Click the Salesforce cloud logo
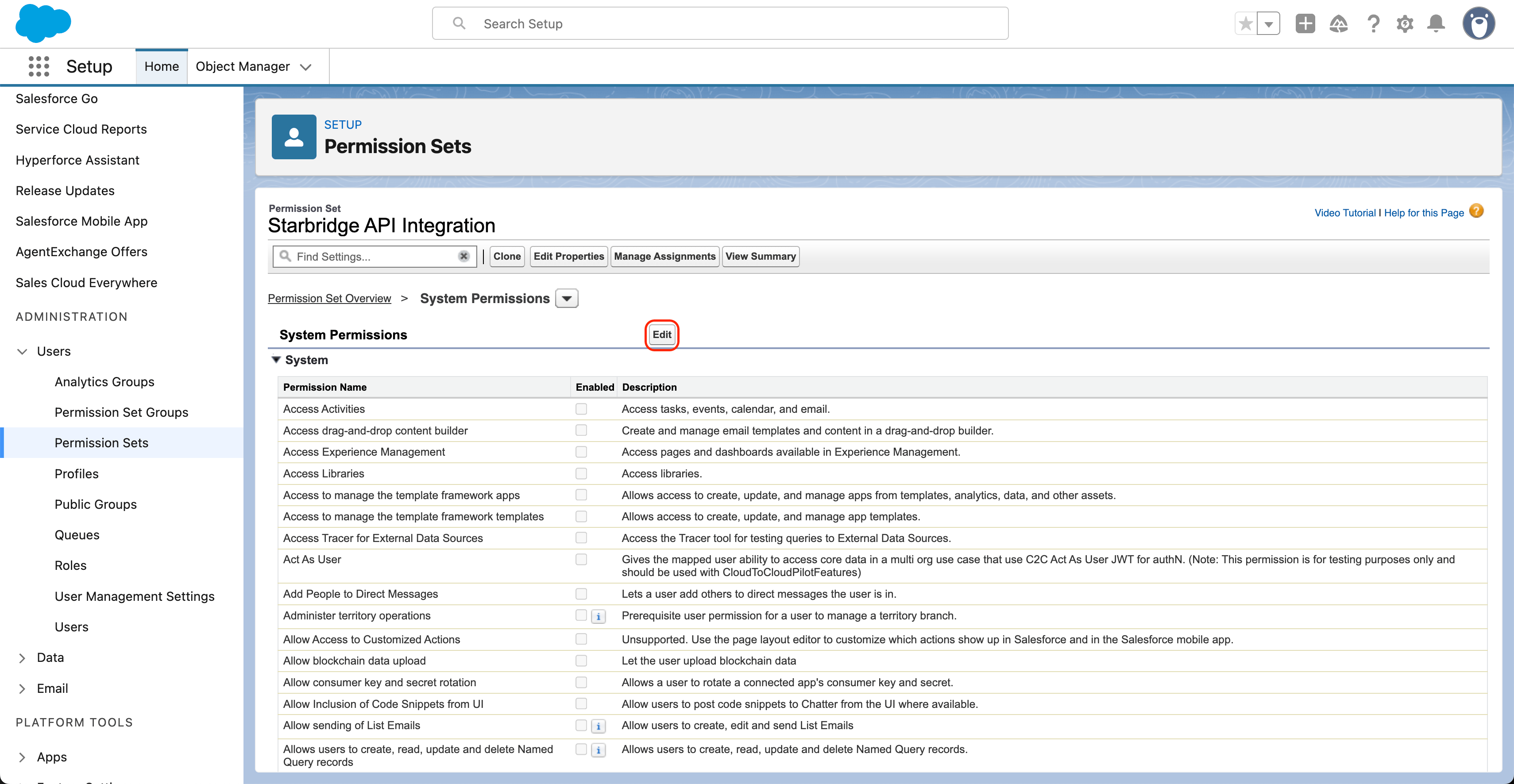This screenshot has height=784, width=1514. point(43,23)
